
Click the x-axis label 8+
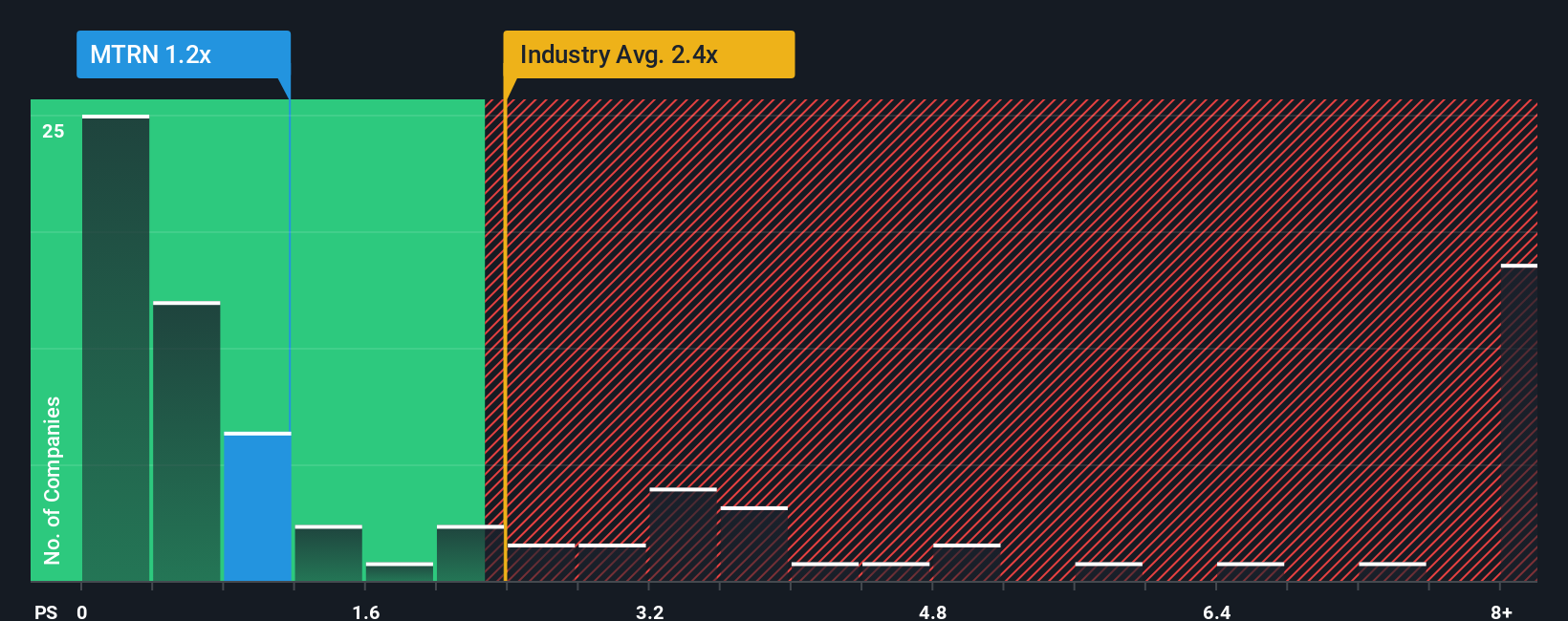click(1501, 611)
